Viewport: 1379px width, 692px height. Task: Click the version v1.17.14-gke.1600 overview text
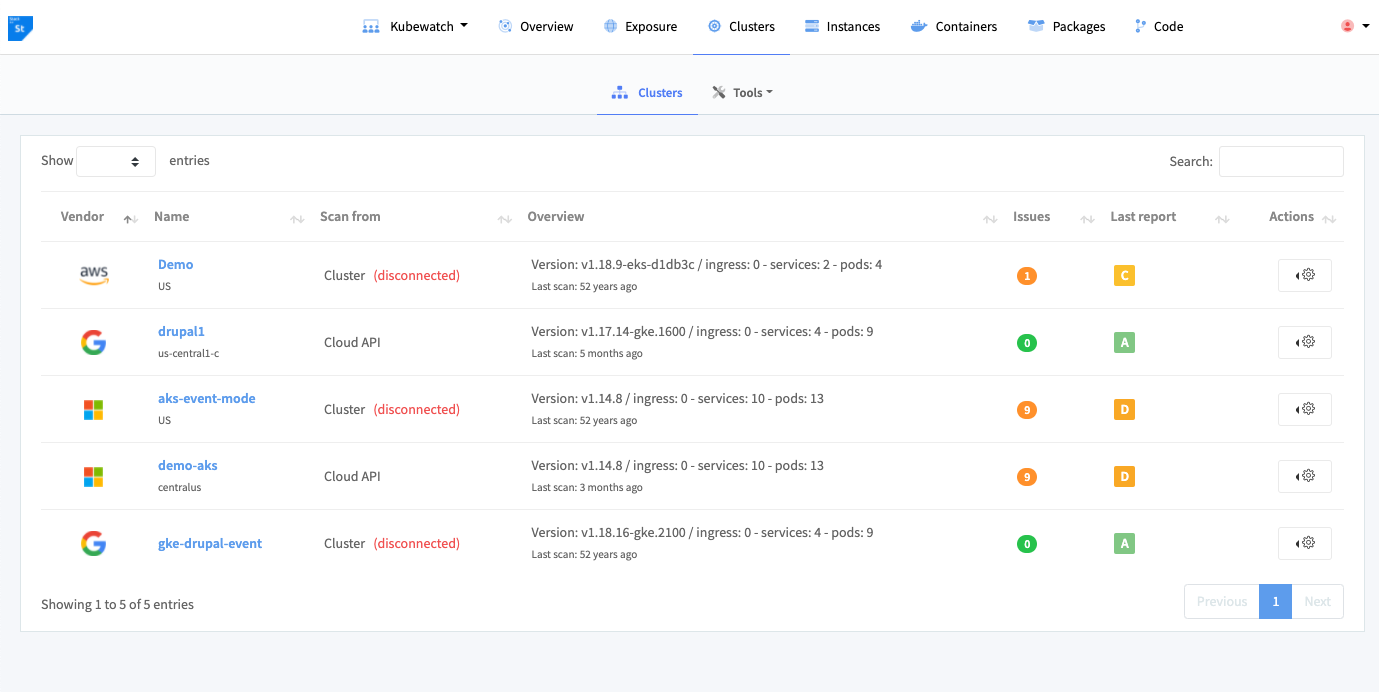point(702,332)
